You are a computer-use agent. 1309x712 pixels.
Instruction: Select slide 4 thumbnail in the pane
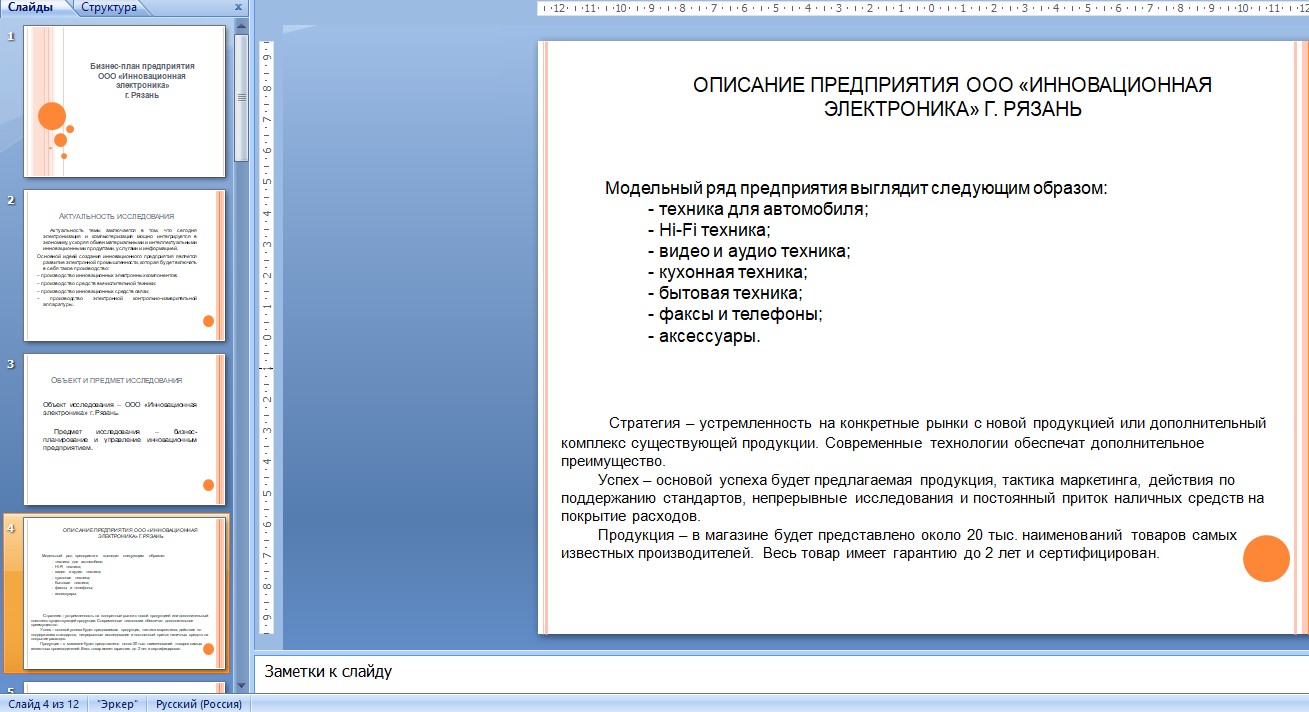[125, 594]
